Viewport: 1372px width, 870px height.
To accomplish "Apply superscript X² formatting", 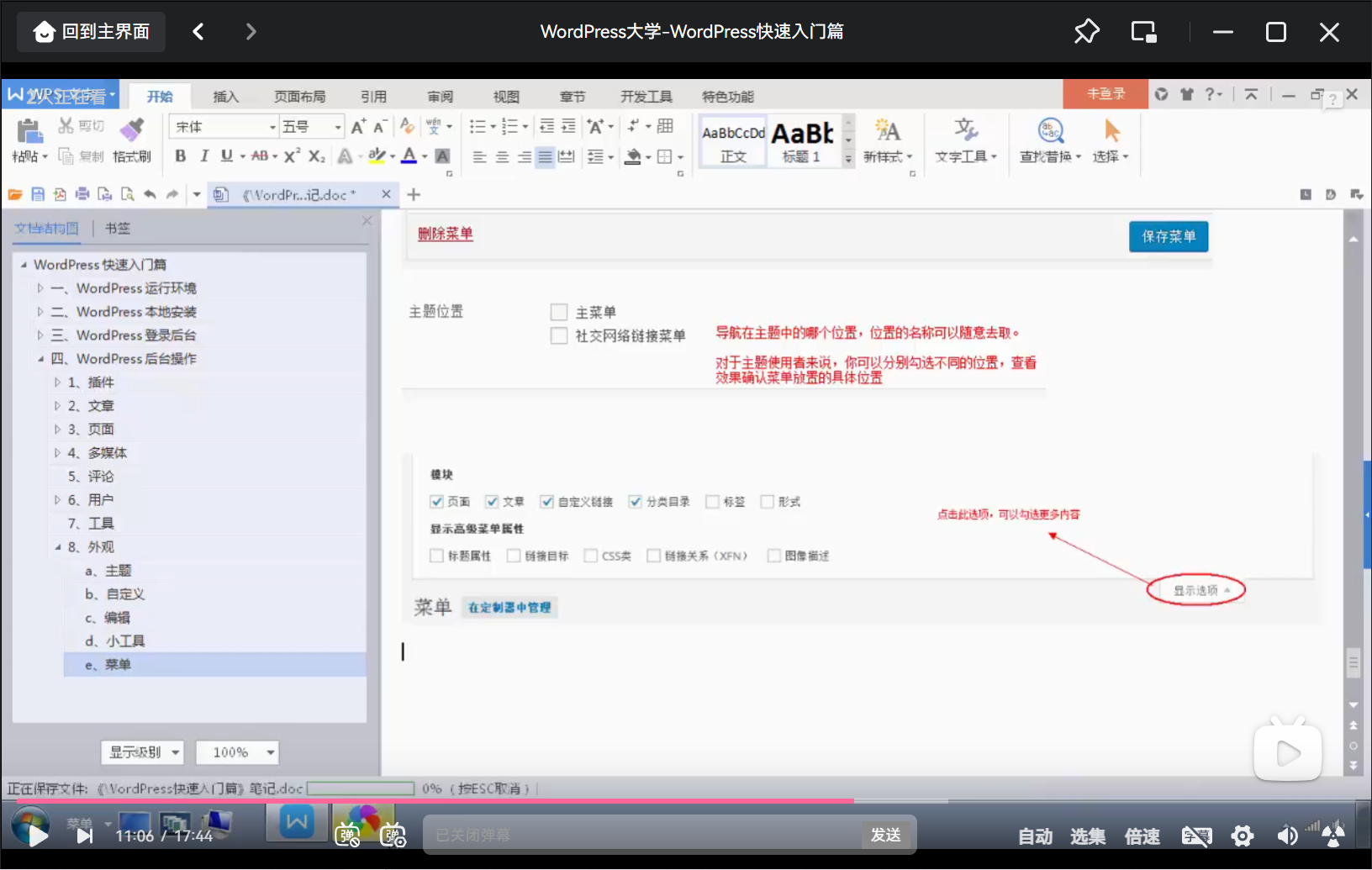I will point(292,156).
